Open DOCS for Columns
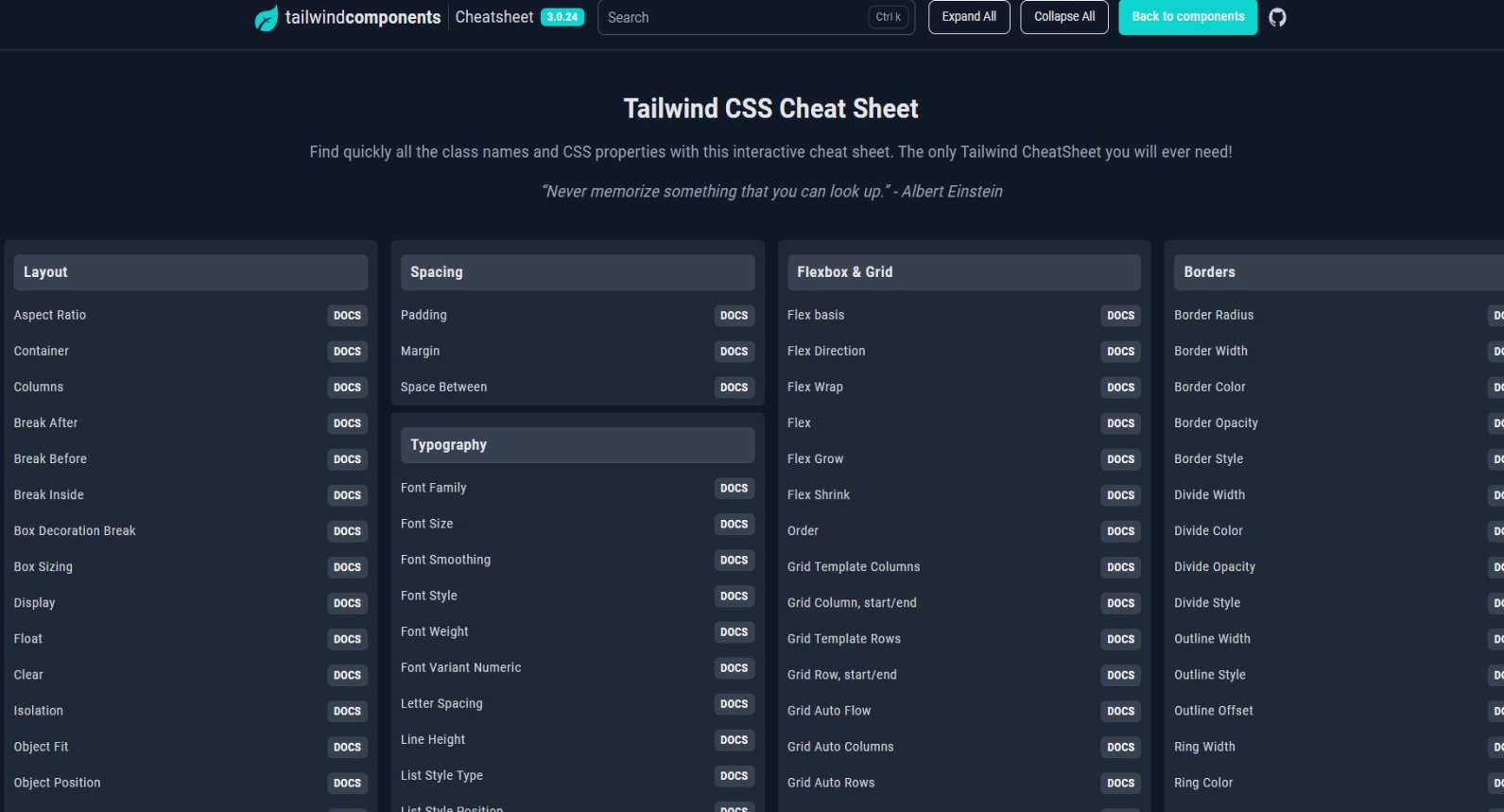 coord(347,388)
